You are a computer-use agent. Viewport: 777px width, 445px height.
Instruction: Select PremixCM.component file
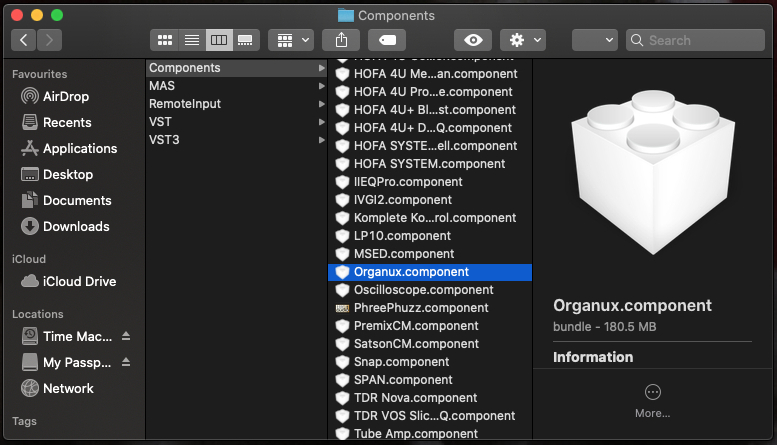click(x=430, y=326)
